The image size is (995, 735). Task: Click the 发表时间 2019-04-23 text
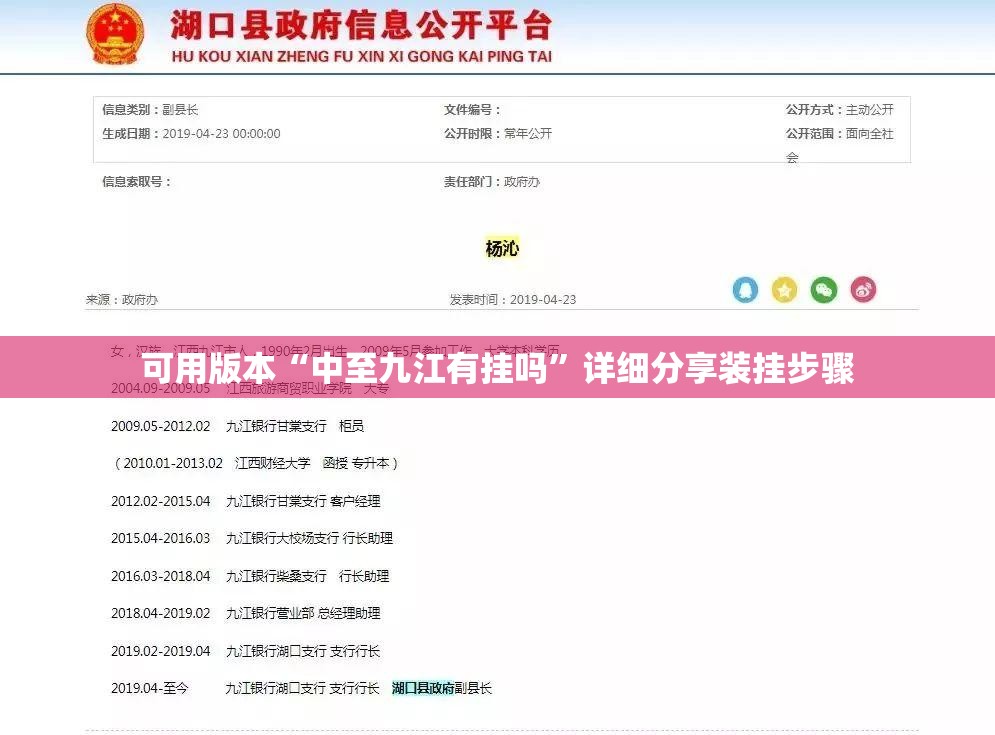pyautogui.click(x=513, y=300)
